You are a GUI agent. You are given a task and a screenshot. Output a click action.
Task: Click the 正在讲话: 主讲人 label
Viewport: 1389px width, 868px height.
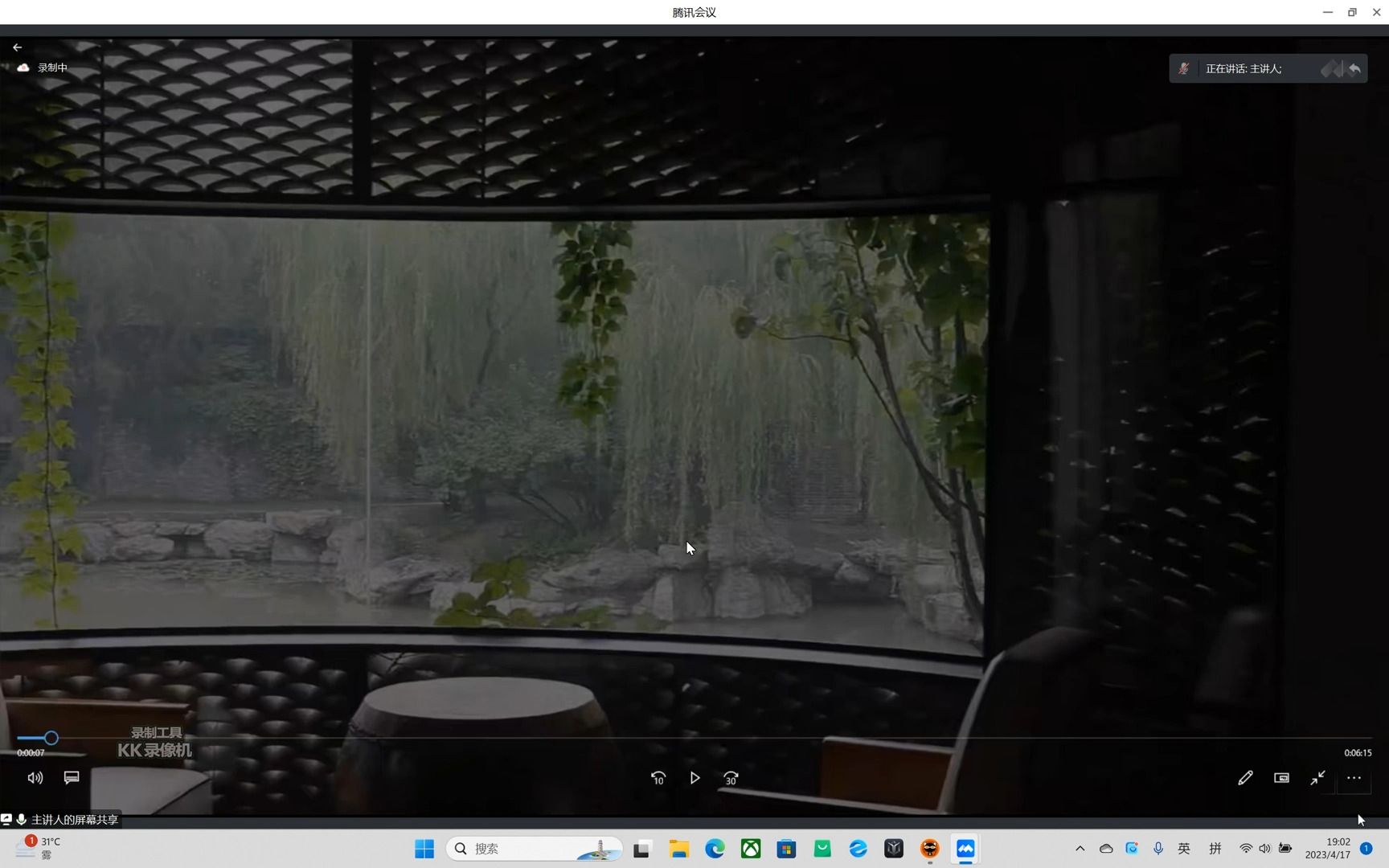1244,69
